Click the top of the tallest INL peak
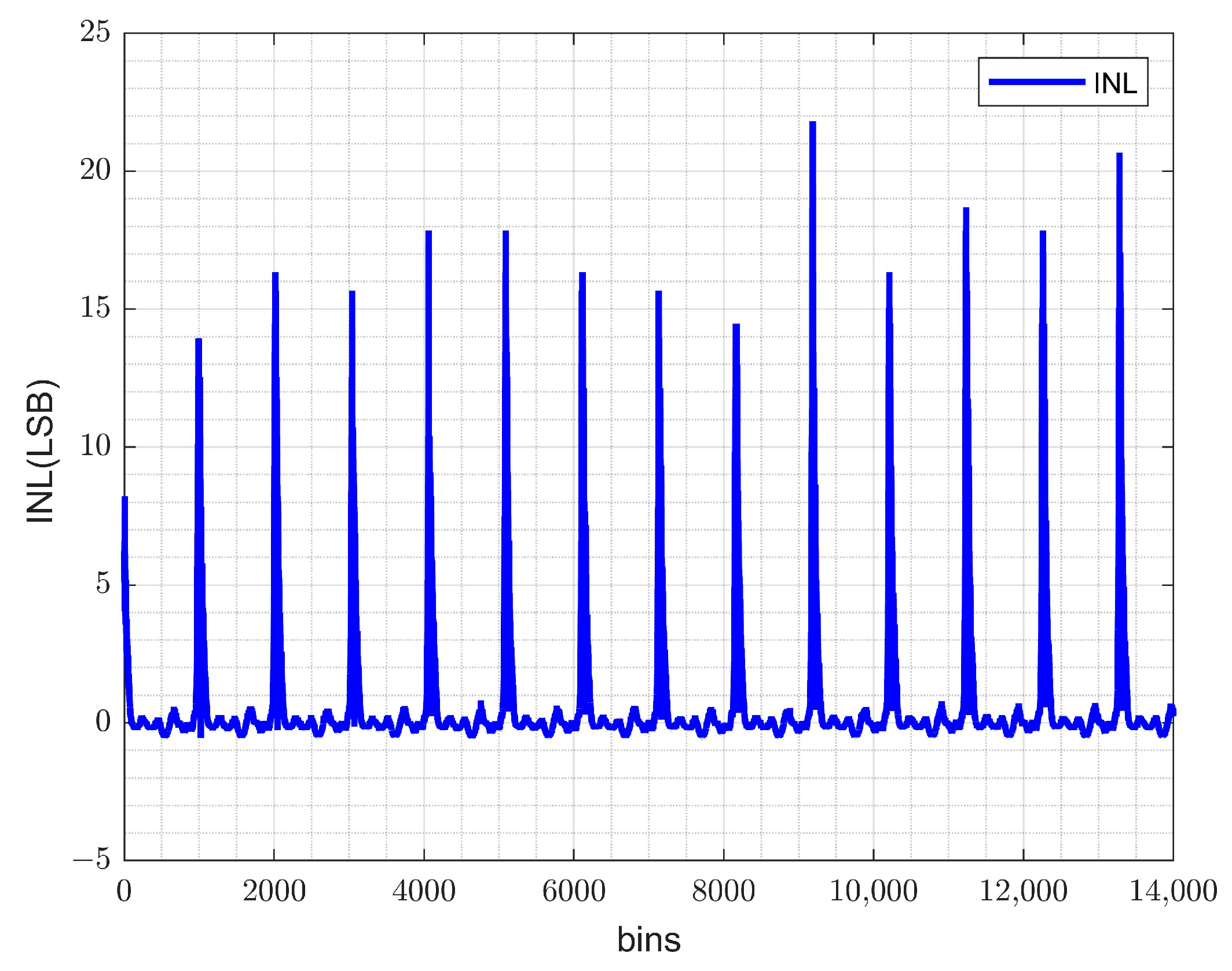This screenshot has height=971, width=1232. (x=813, y=123)
